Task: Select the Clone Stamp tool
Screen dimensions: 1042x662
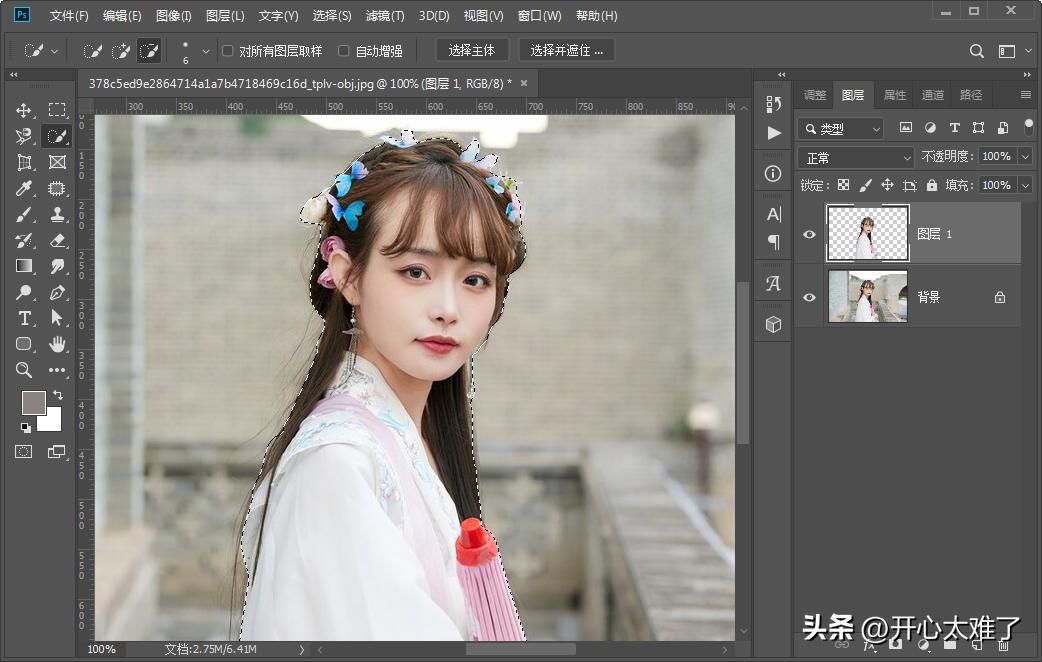Action: click(57, 214)
